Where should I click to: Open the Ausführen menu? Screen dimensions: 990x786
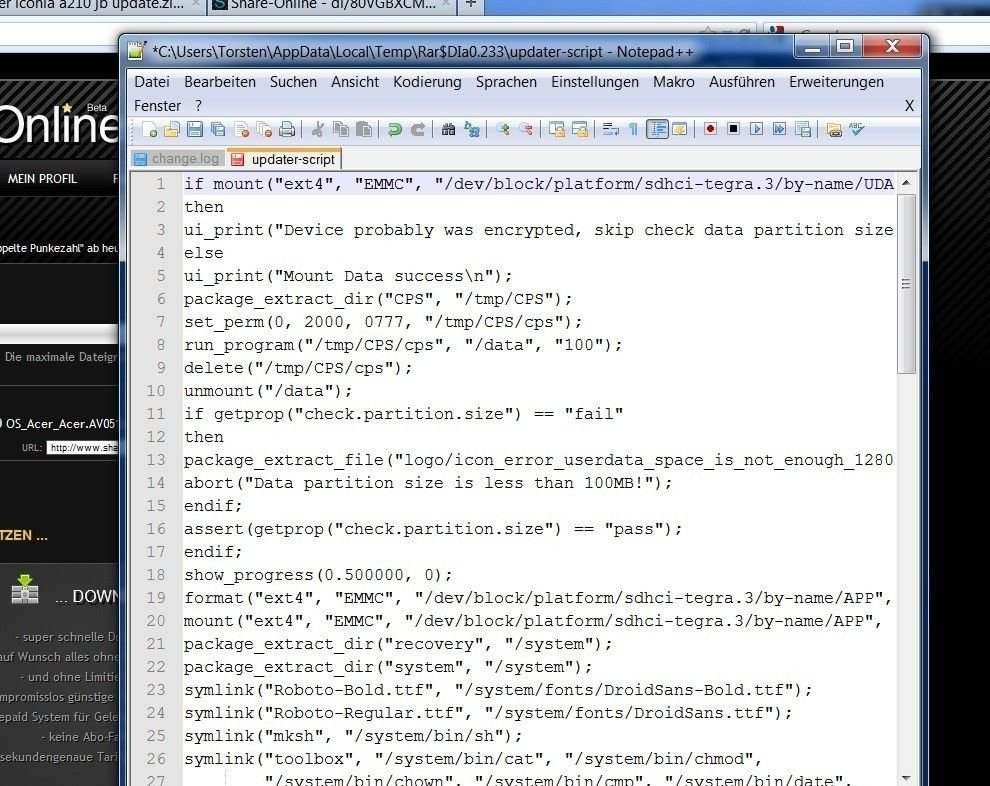click(x=741, y=82)
